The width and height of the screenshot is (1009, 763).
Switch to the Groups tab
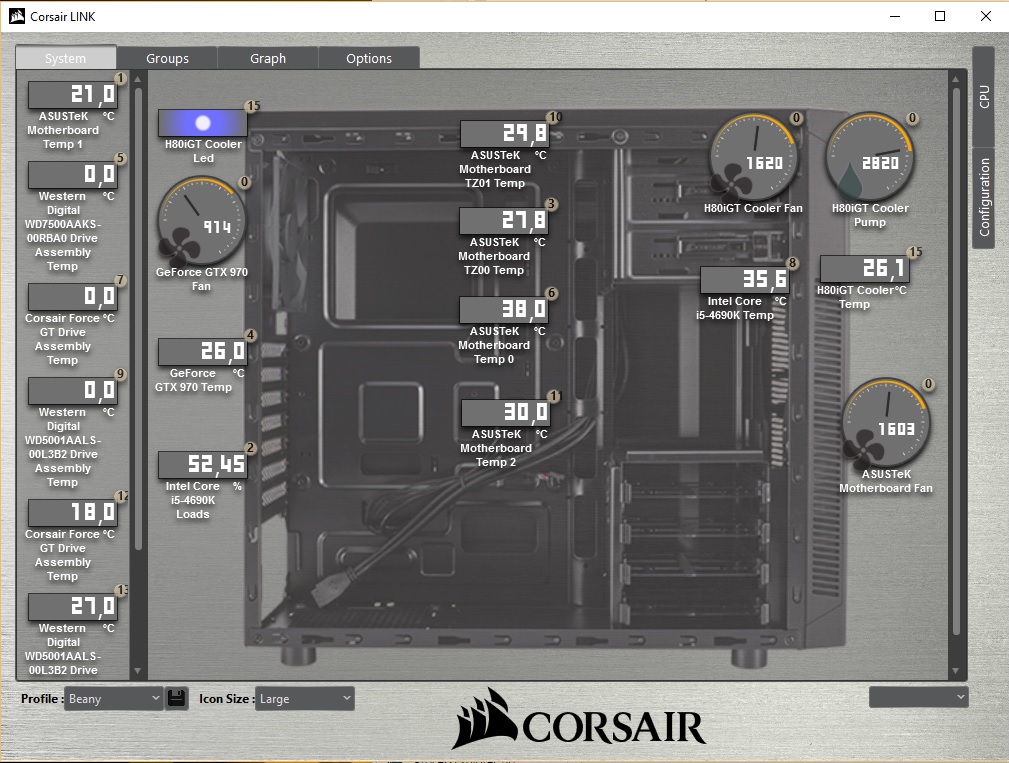tap(167, 58)
